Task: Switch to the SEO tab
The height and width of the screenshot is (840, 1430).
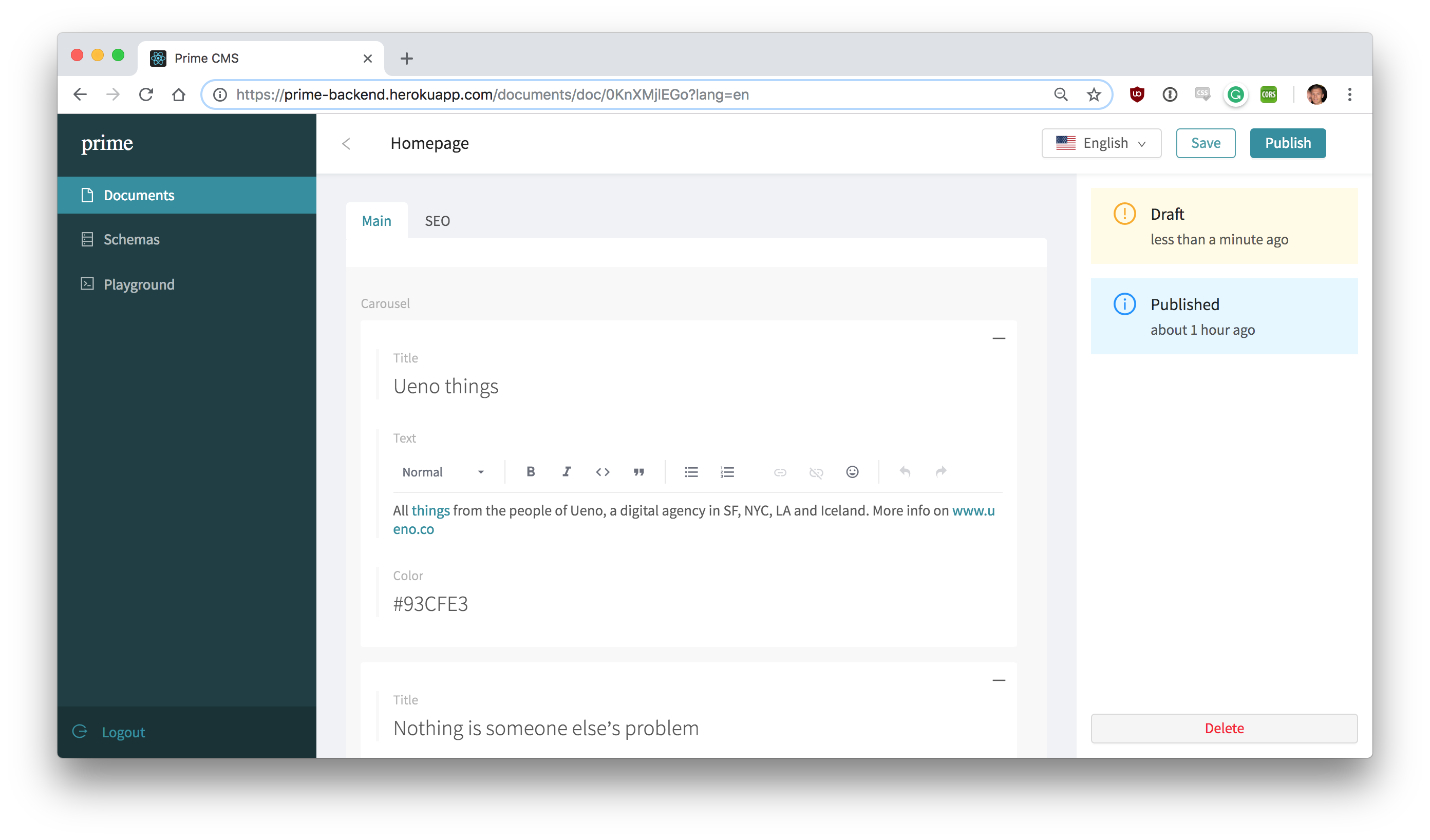Action: [x=437, y=221]
